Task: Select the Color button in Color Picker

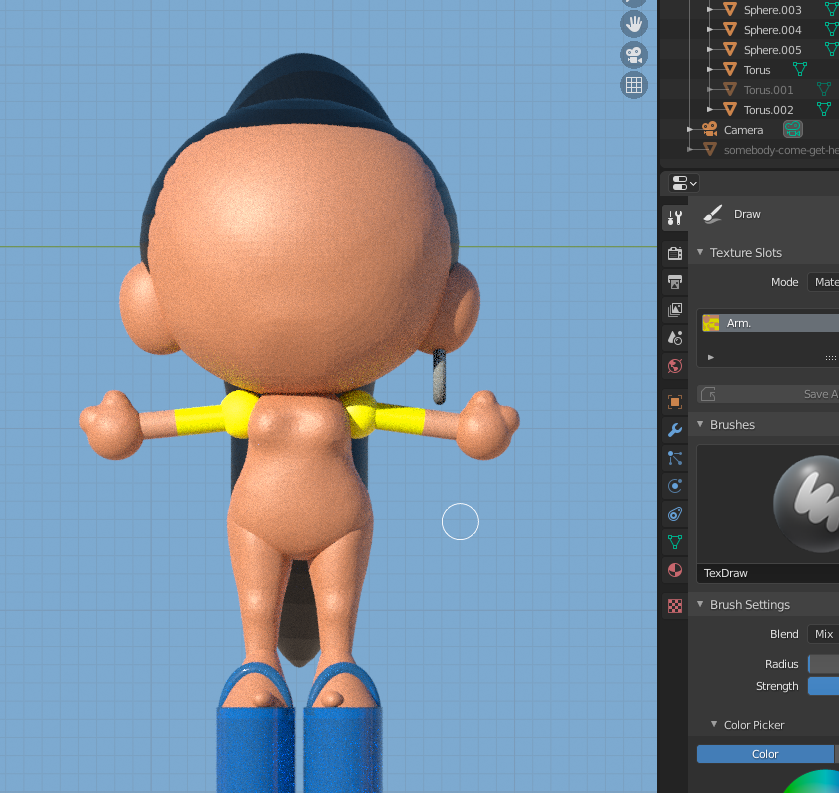Action: tap(765, 754)
